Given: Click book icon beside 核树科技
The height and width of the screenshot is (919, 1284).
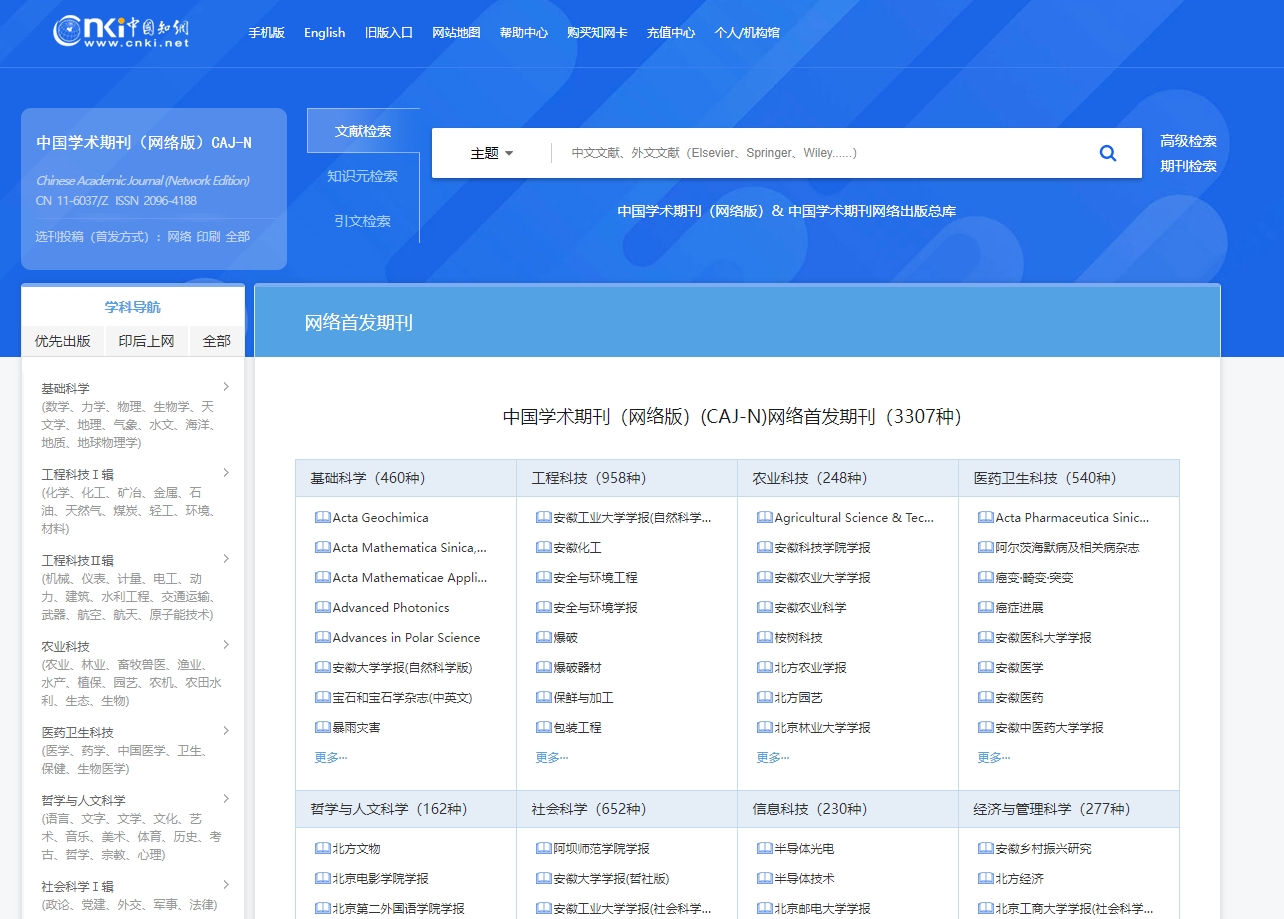Looking at the screenshot, I should 764,638.
